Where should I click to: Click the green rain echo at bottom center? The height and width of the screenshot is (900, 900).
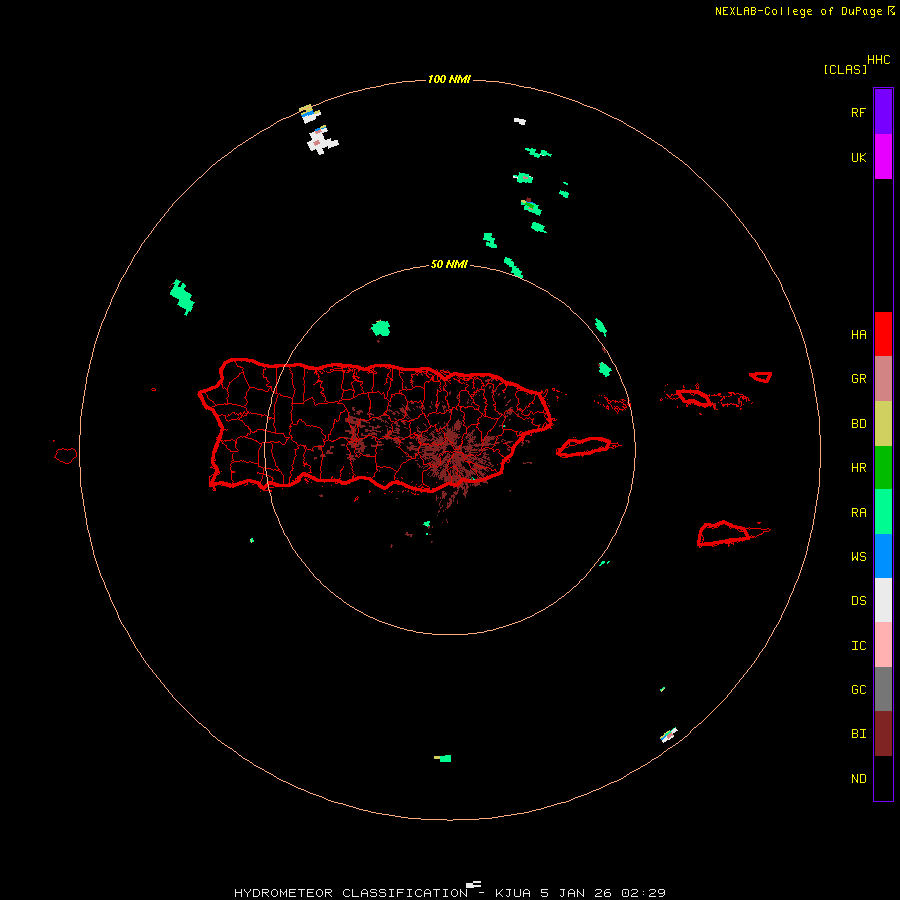tap(443, 758)
